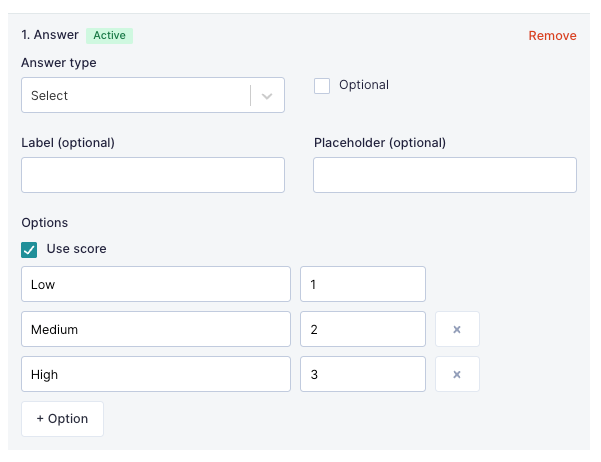Select the score field containing 1
Screen dimensions: 601x462
coord(363,284)
